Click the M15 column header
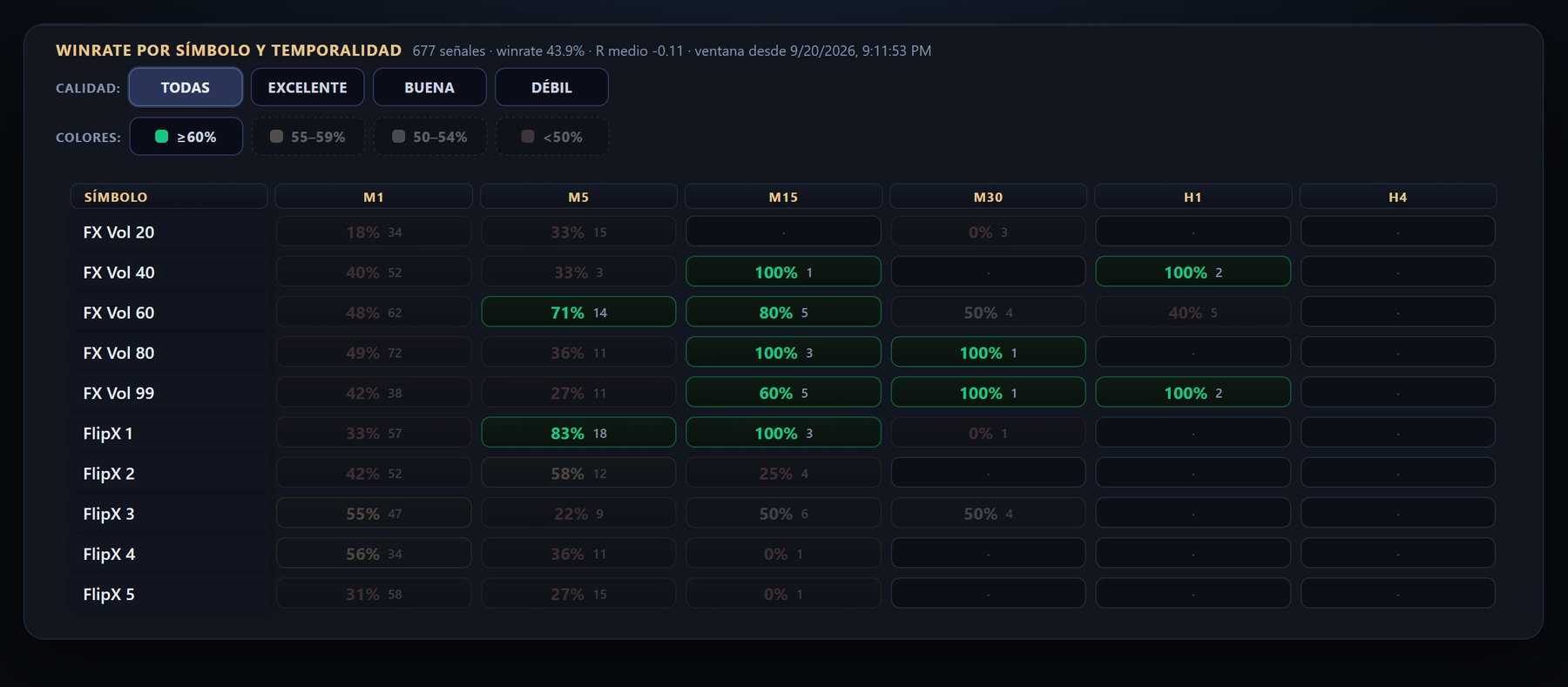Viewport: 1568px width, 687px height. 783,196
